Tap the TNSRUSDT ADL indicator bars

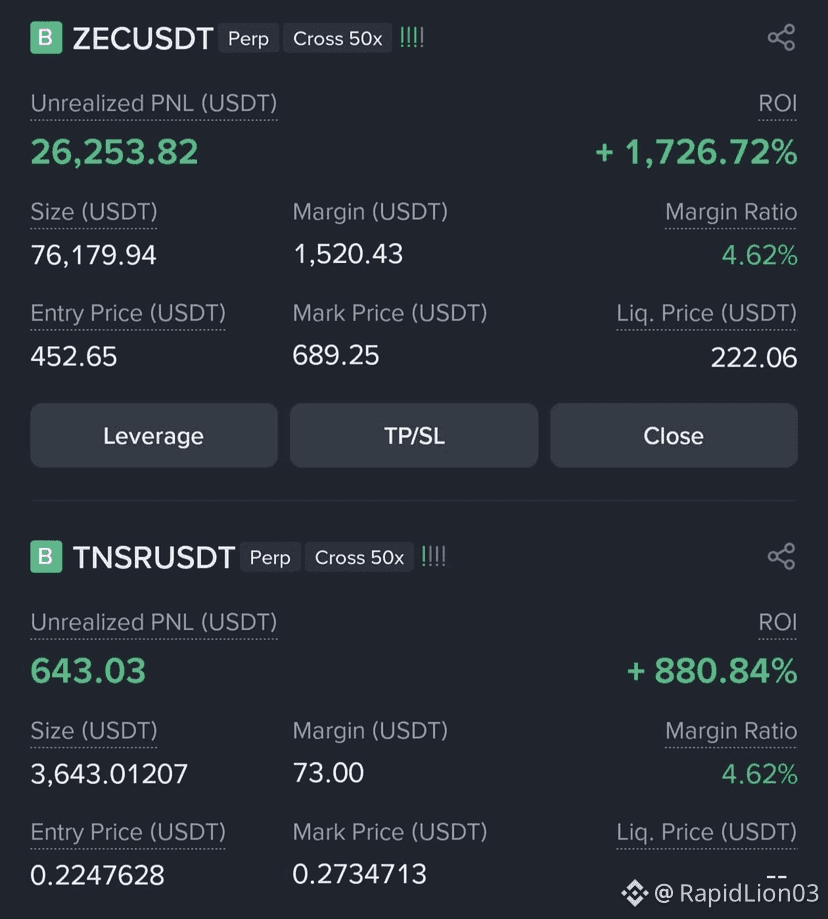coord(434,557)
